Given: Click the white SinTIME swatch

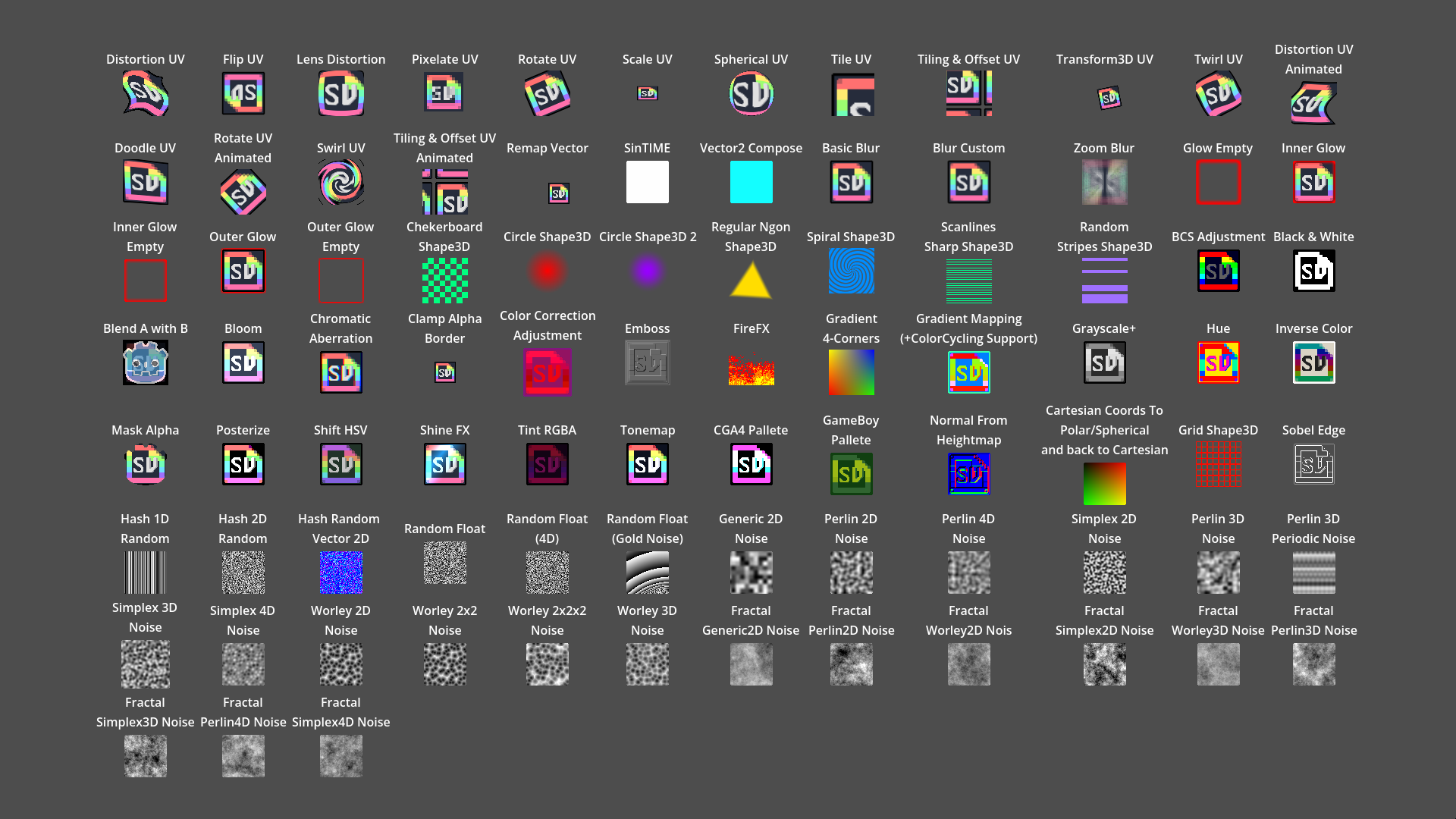Looking at the screenshot, I should coord(647,182).
